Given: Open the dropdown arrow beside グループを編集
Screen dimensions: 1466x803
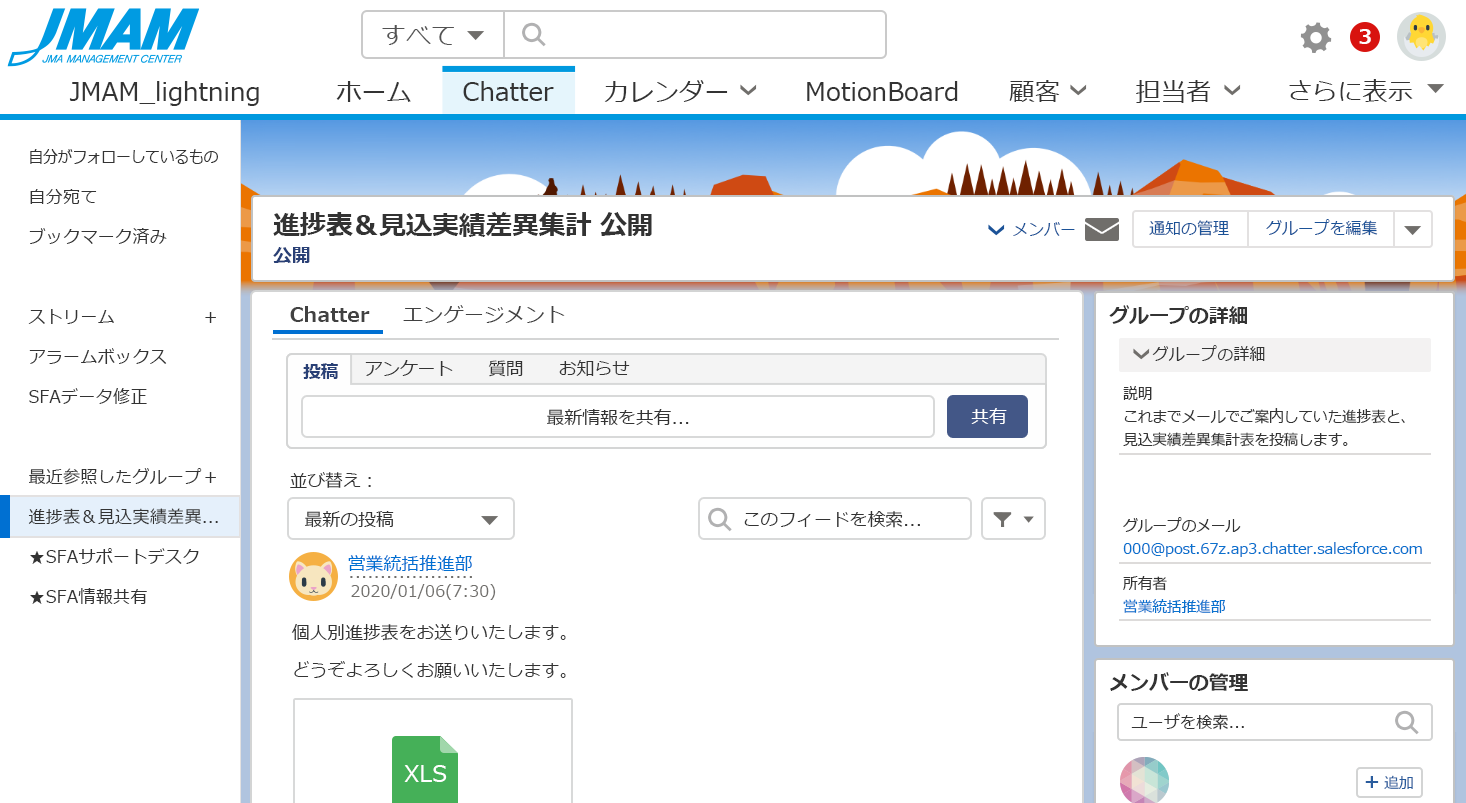Looking at the screenshot, I should click(x=1412, y=229).
